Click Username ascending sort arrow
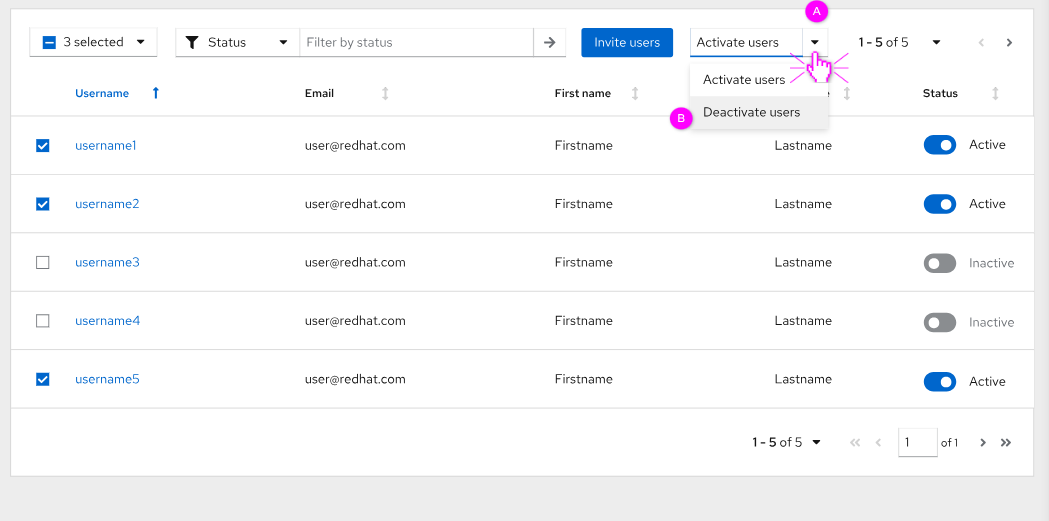Viewport: 1049px width, 521px height. click(x=156, y=93)
